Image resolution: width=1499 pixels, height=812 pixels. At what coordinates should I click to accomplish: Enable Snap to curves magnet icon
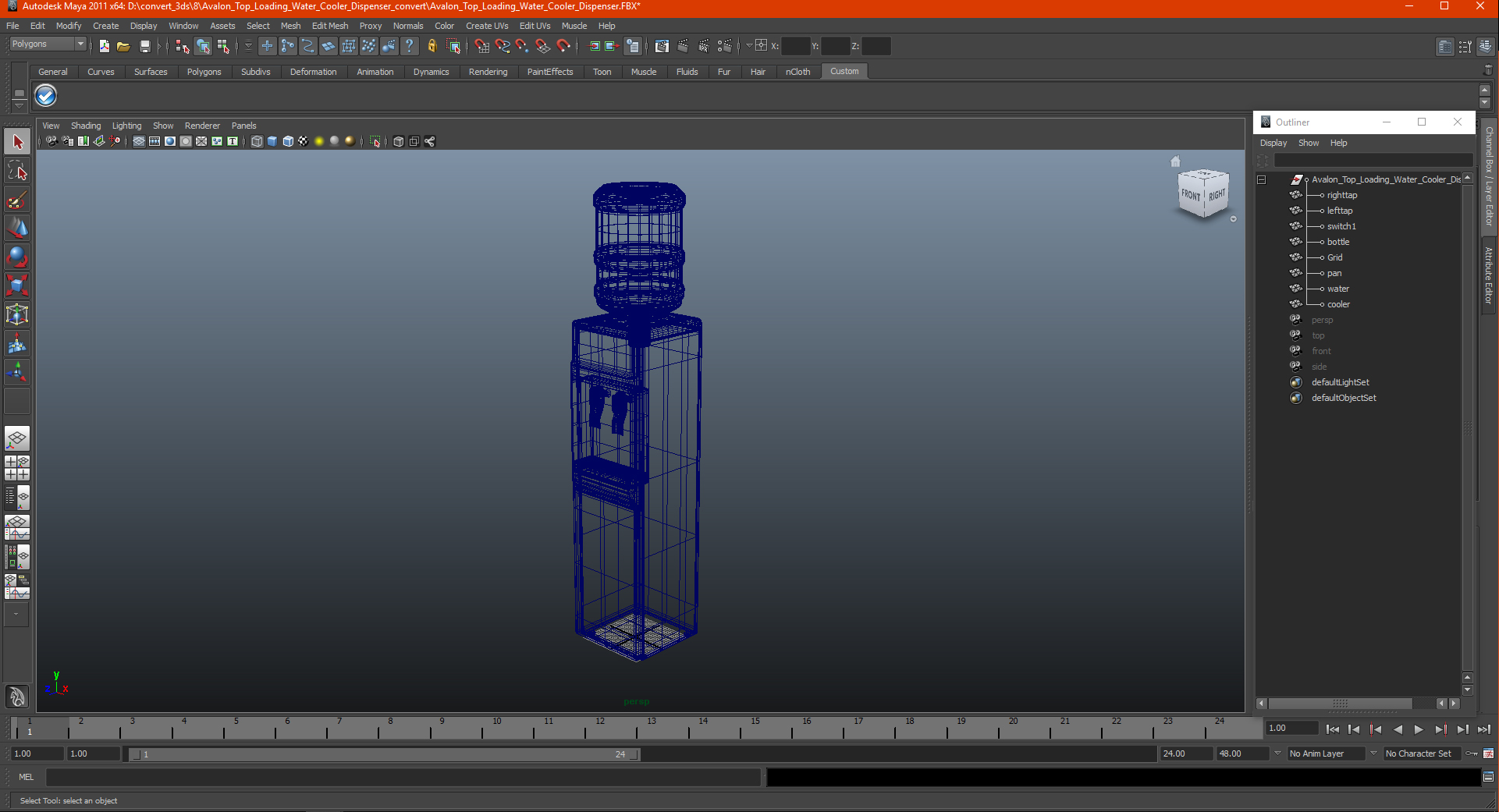(502, 46)
